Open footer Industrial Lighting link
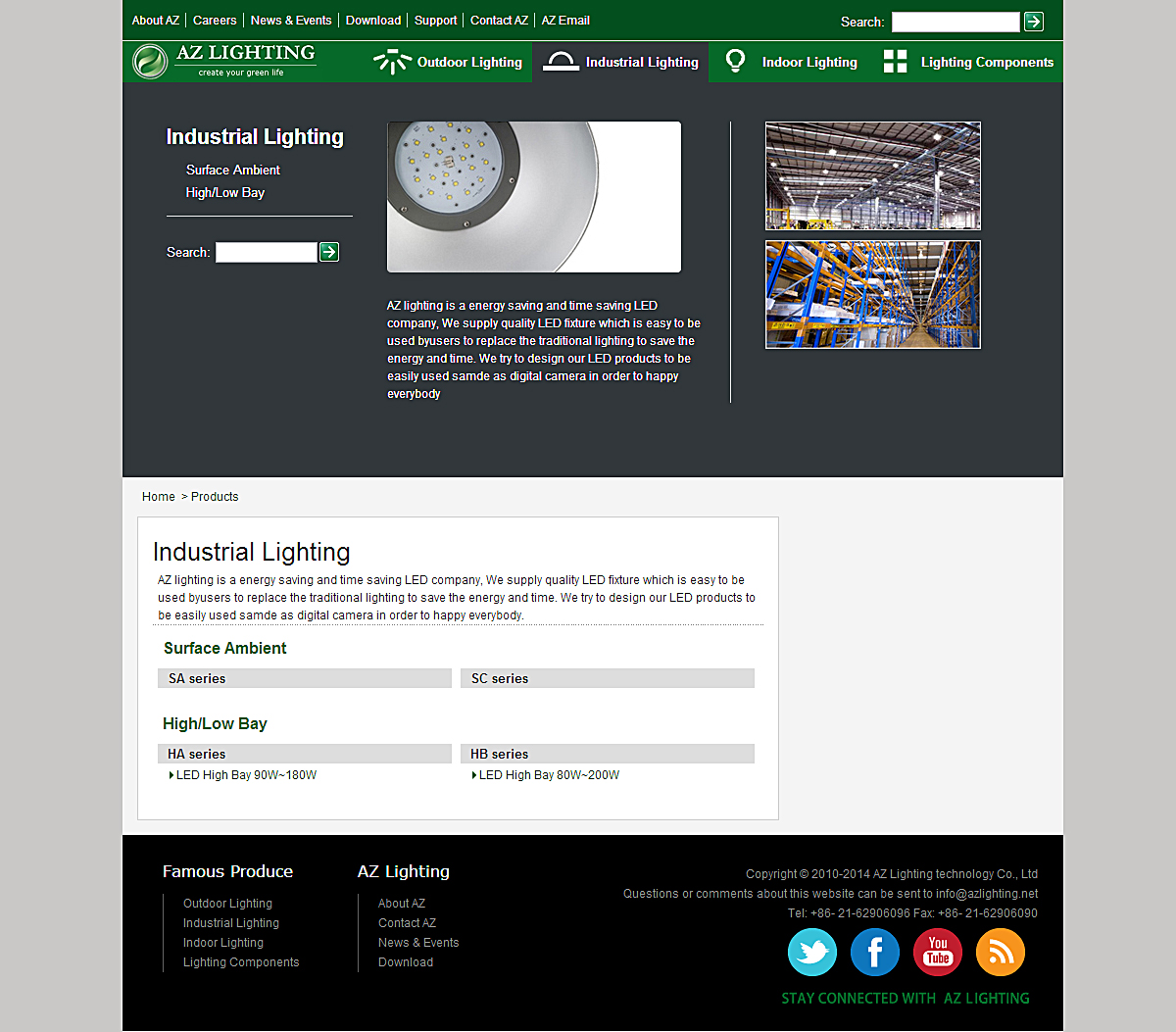 tap(231, 923)
